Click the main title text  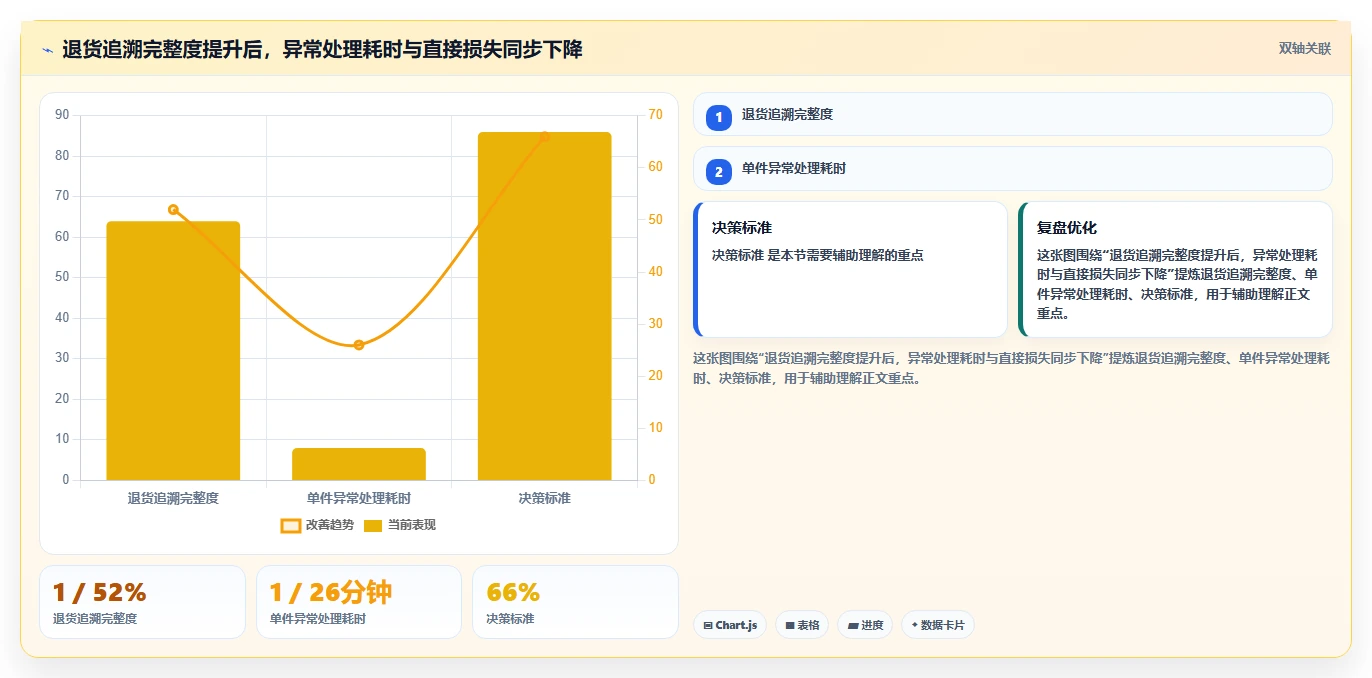pyautogui.click(x=322, y=49)
